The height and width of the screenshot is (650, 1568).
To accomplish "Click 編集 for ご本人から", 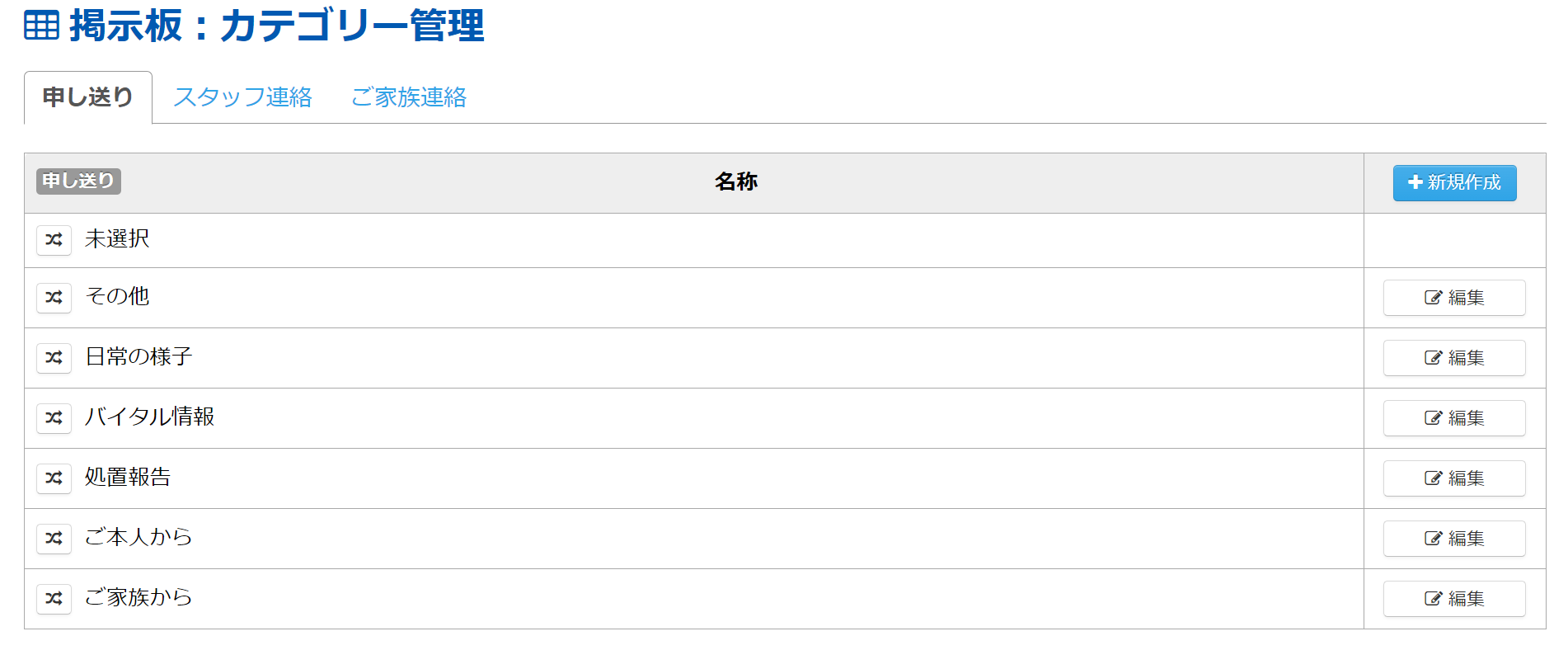I will pyautogui.click(x=1454, y=539).
